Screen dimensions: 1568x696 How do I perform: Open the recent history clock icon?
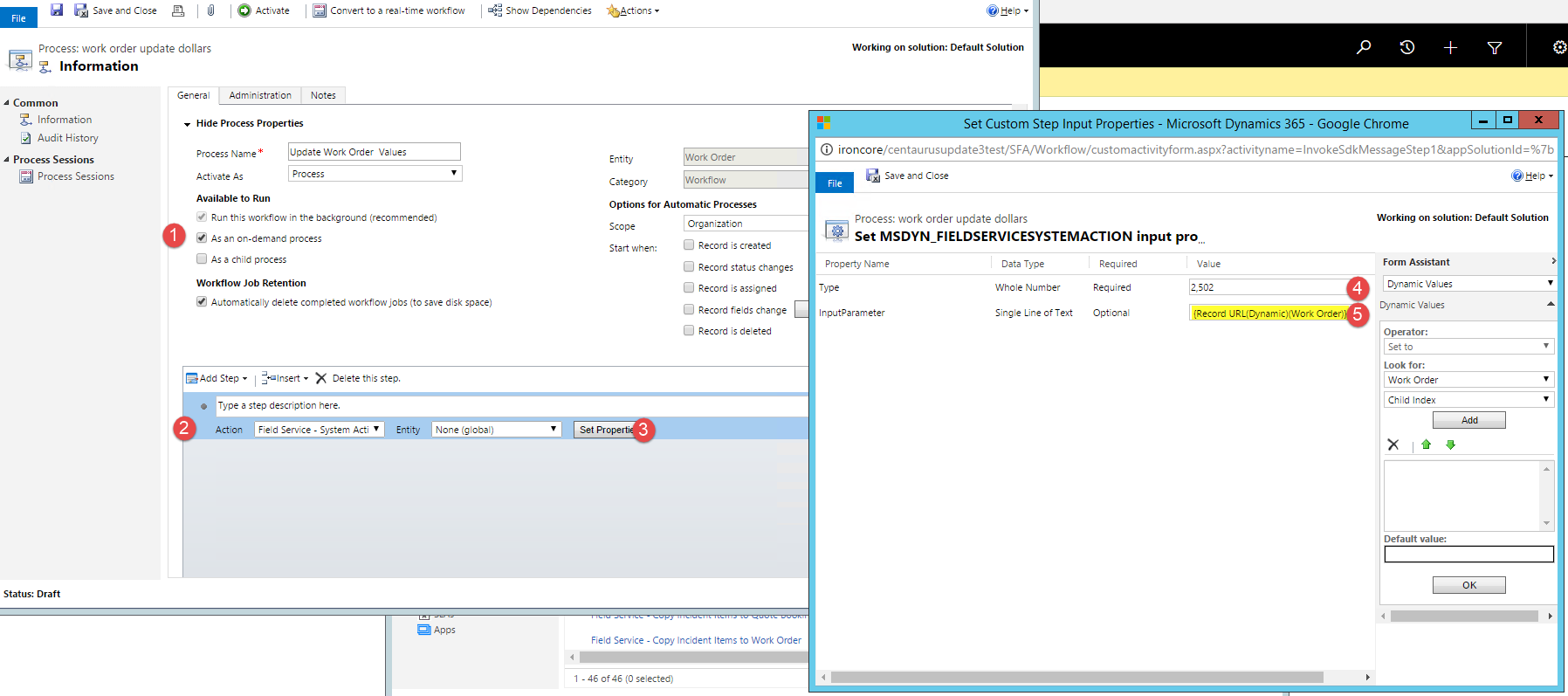click(1406, 47)
